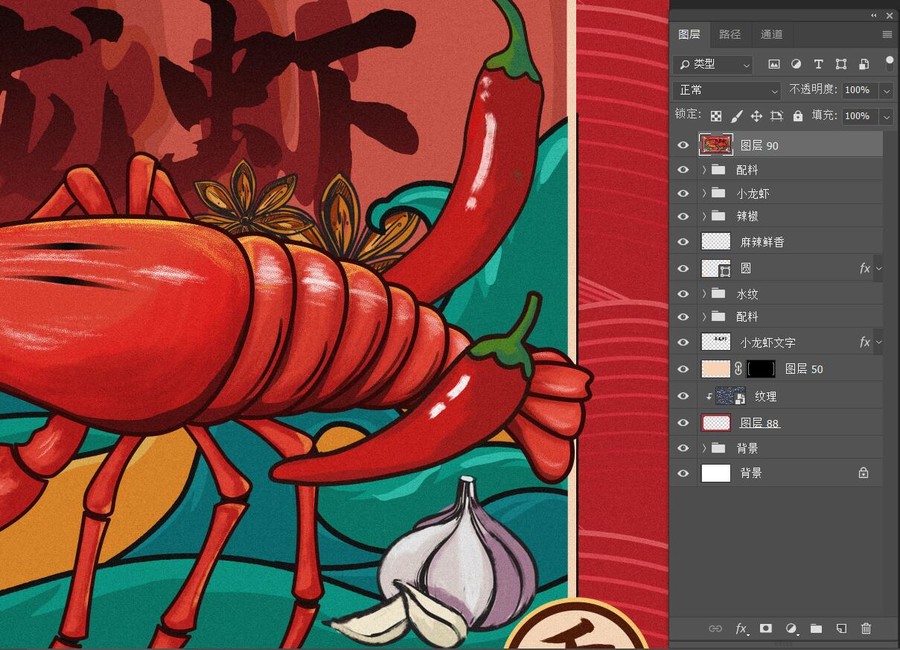
Task: Expand the 小龙虾 group
Action: 704,194
